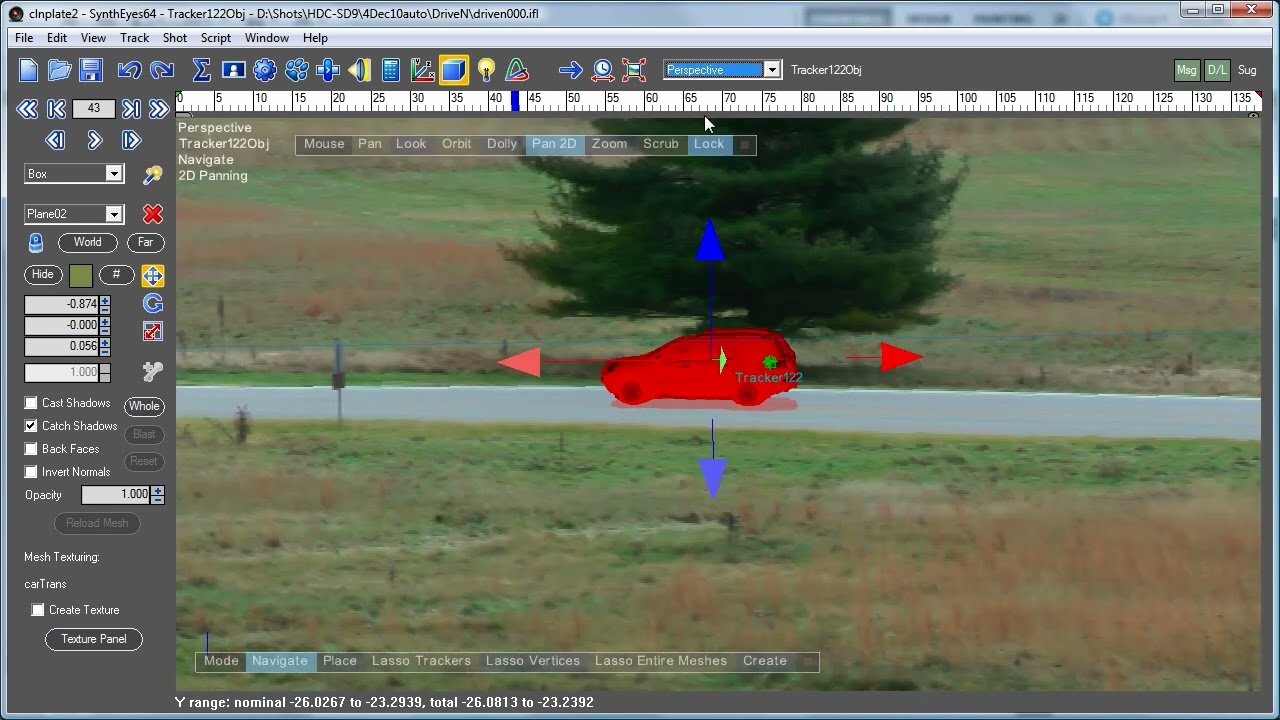The height and width of the screenshot is (720, 1280).
Task: Open the Coordinate axes panel
Action: coord(422,70)
